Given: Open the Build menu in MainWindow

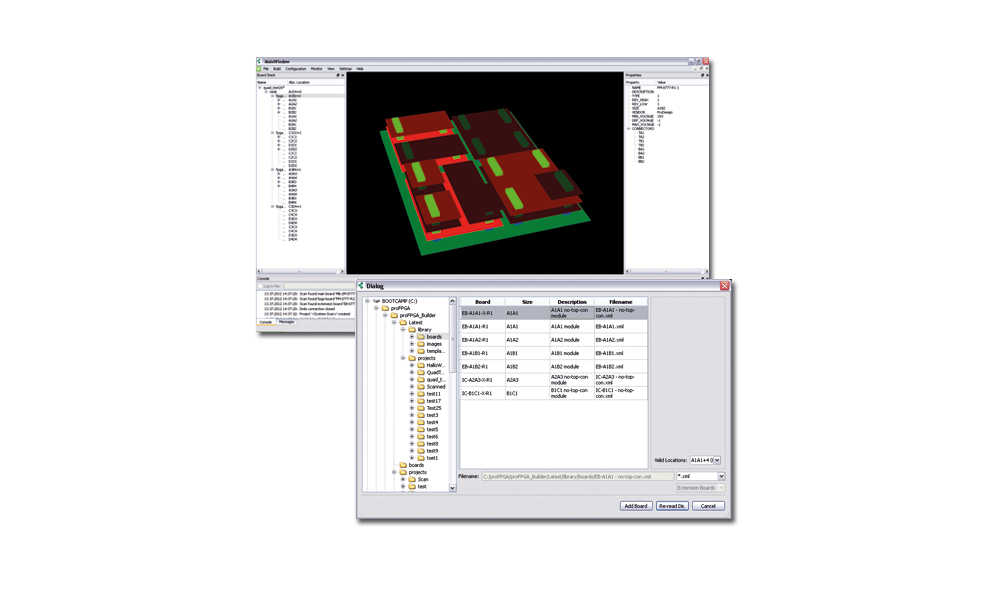Looking at the screenshot, I should [277, 68].
